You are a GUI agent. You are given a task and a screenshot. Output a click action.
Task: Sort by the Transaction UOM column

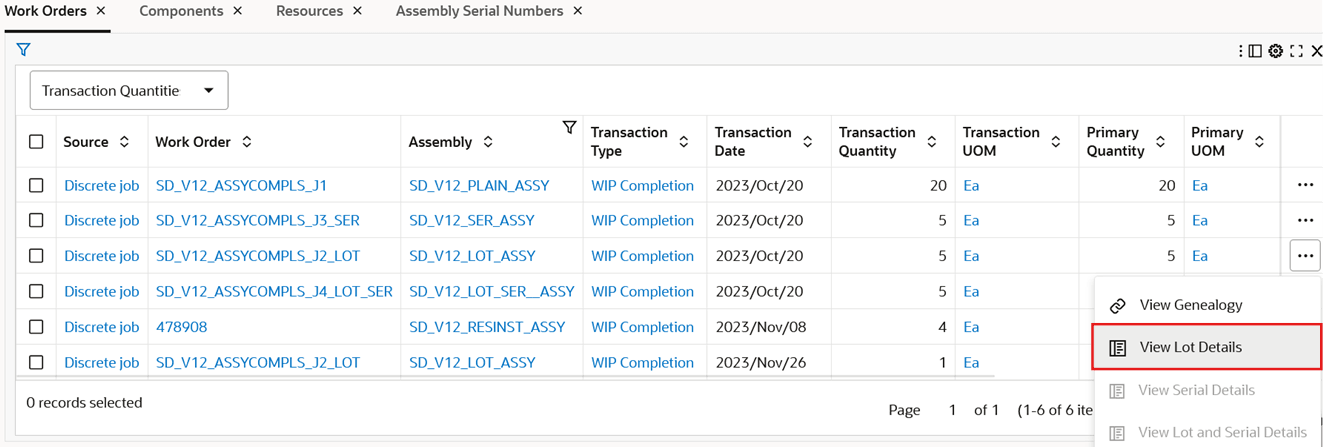coord(1056,142)
